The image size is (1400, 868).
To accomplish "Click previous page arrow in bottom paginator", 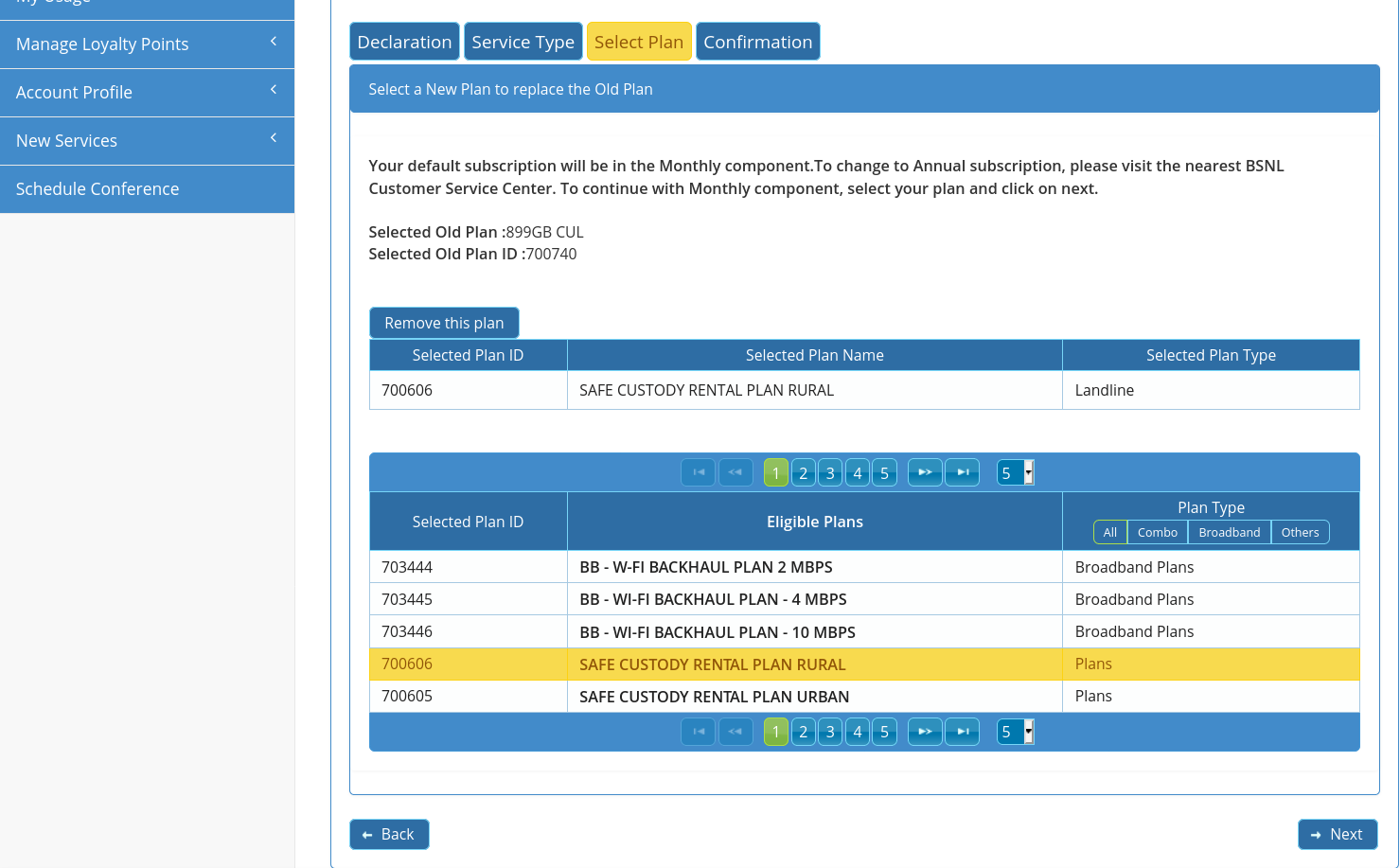I will click(735, 732).
